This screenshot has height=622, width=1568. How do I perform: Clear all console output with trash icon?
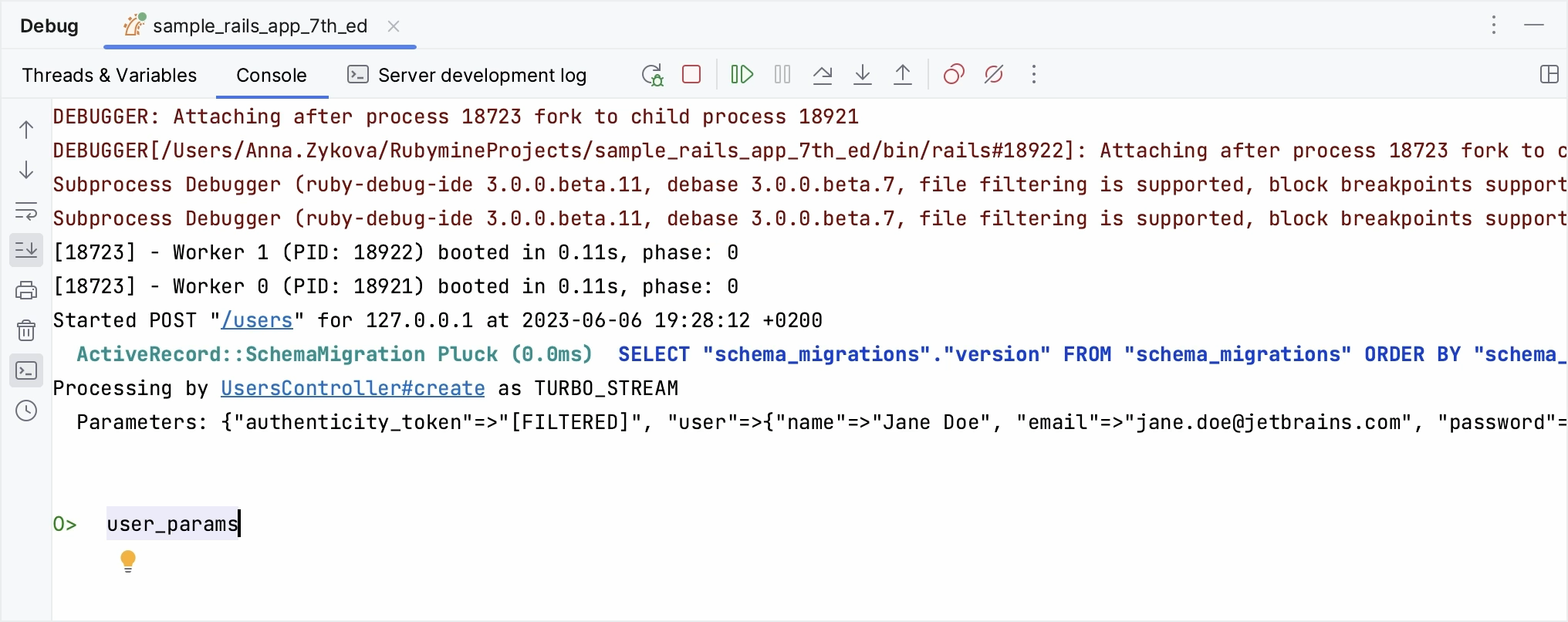[26, 330]
